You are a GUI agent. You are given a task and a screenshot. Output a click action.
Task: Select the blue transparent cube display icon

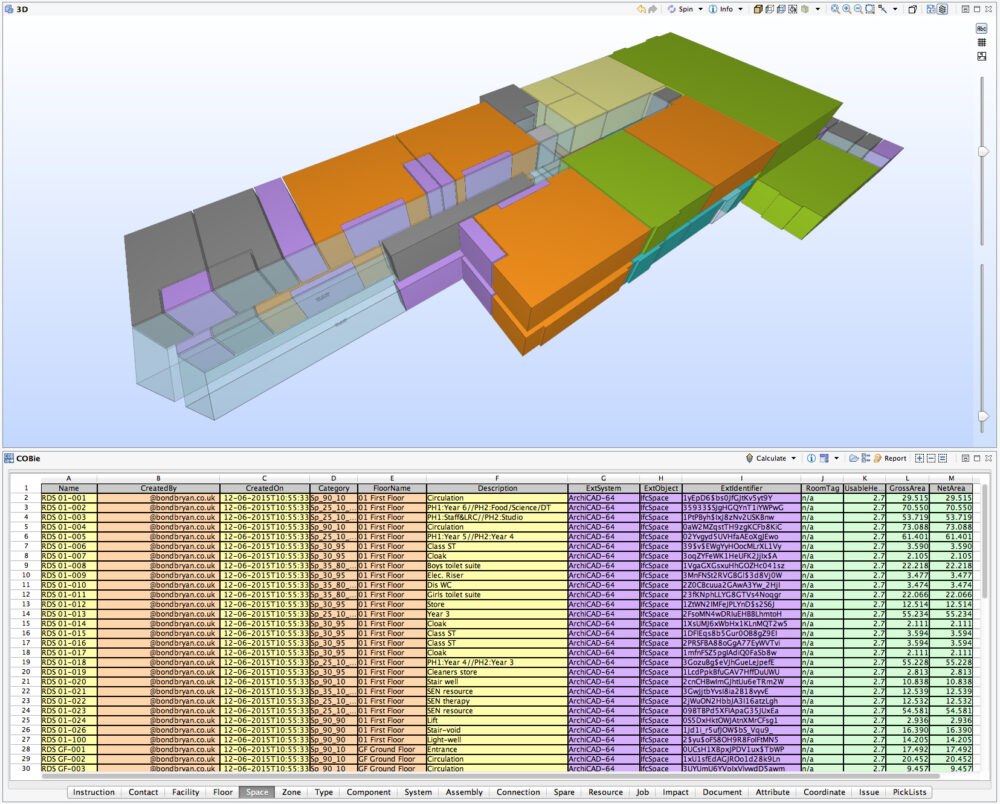pos(781,10)
